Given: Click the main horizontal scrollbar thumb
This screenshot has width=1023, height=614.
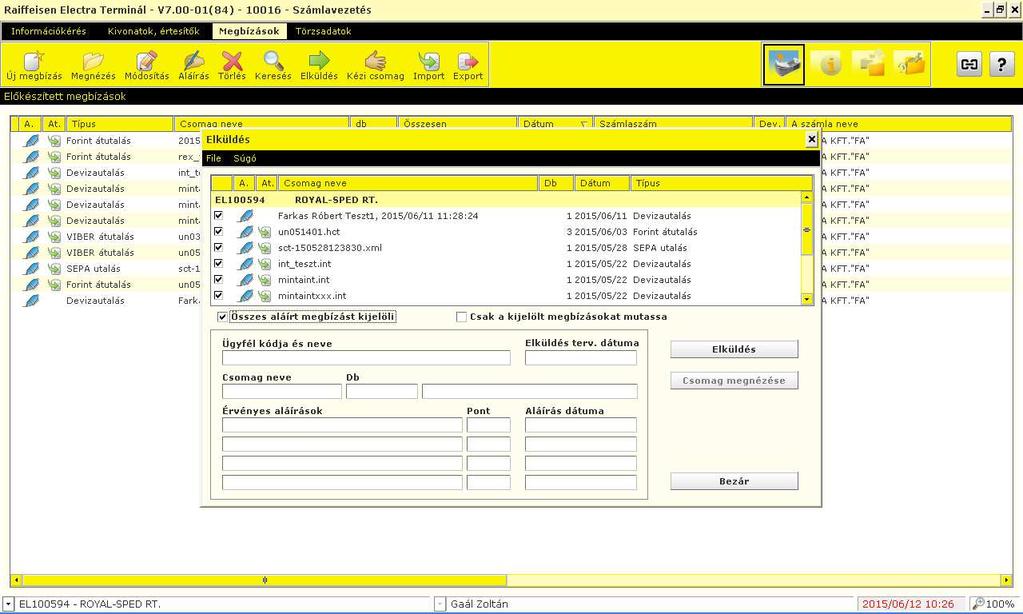Looking at the screenshot, I should pos(264,580).
